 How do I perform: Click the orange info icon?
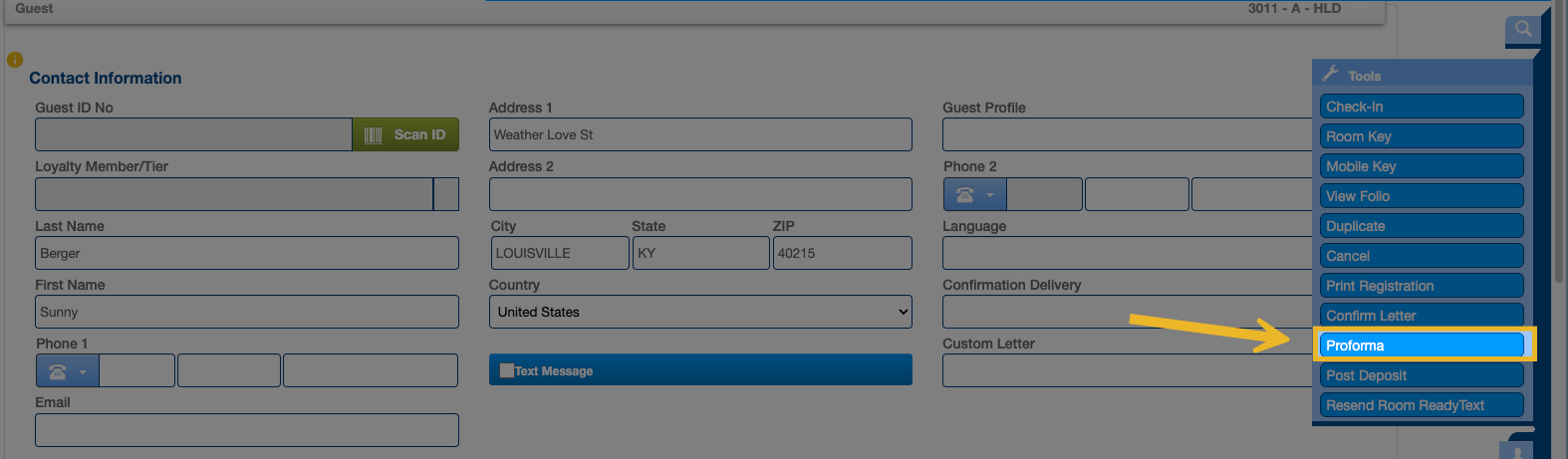[x=14, y=60]
